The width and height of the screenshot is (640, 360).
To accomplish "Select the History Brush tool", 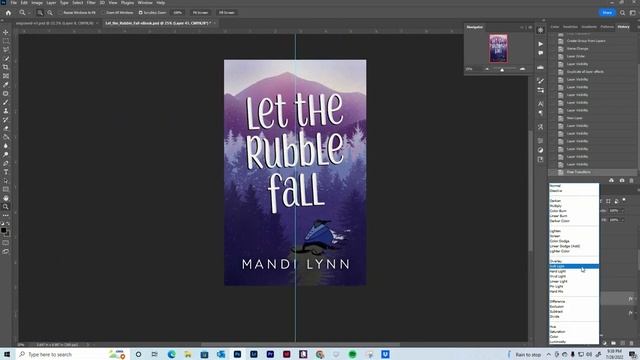I will 6,120.
